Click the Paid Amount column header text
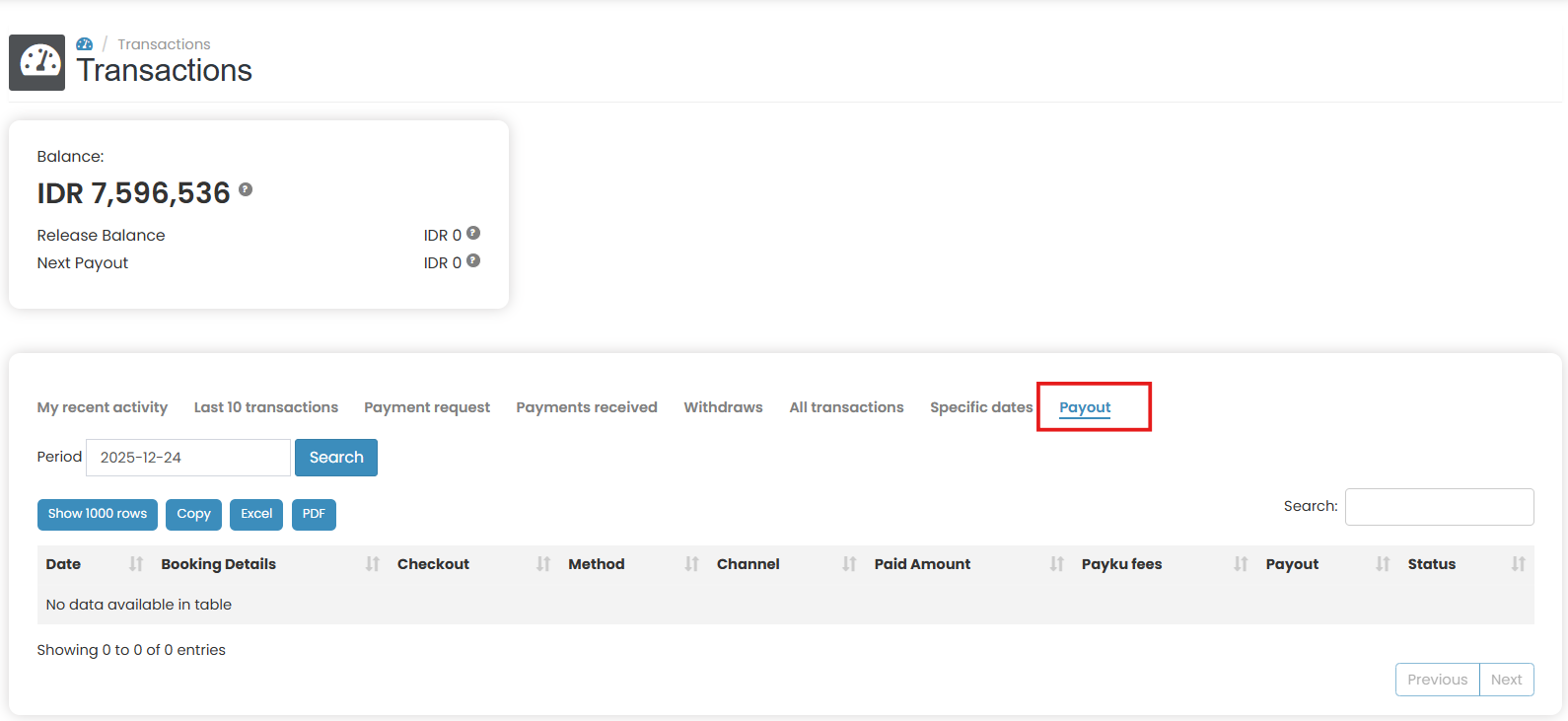Image resolution: width=1568 pixels, height=721 pixels. 922,564
